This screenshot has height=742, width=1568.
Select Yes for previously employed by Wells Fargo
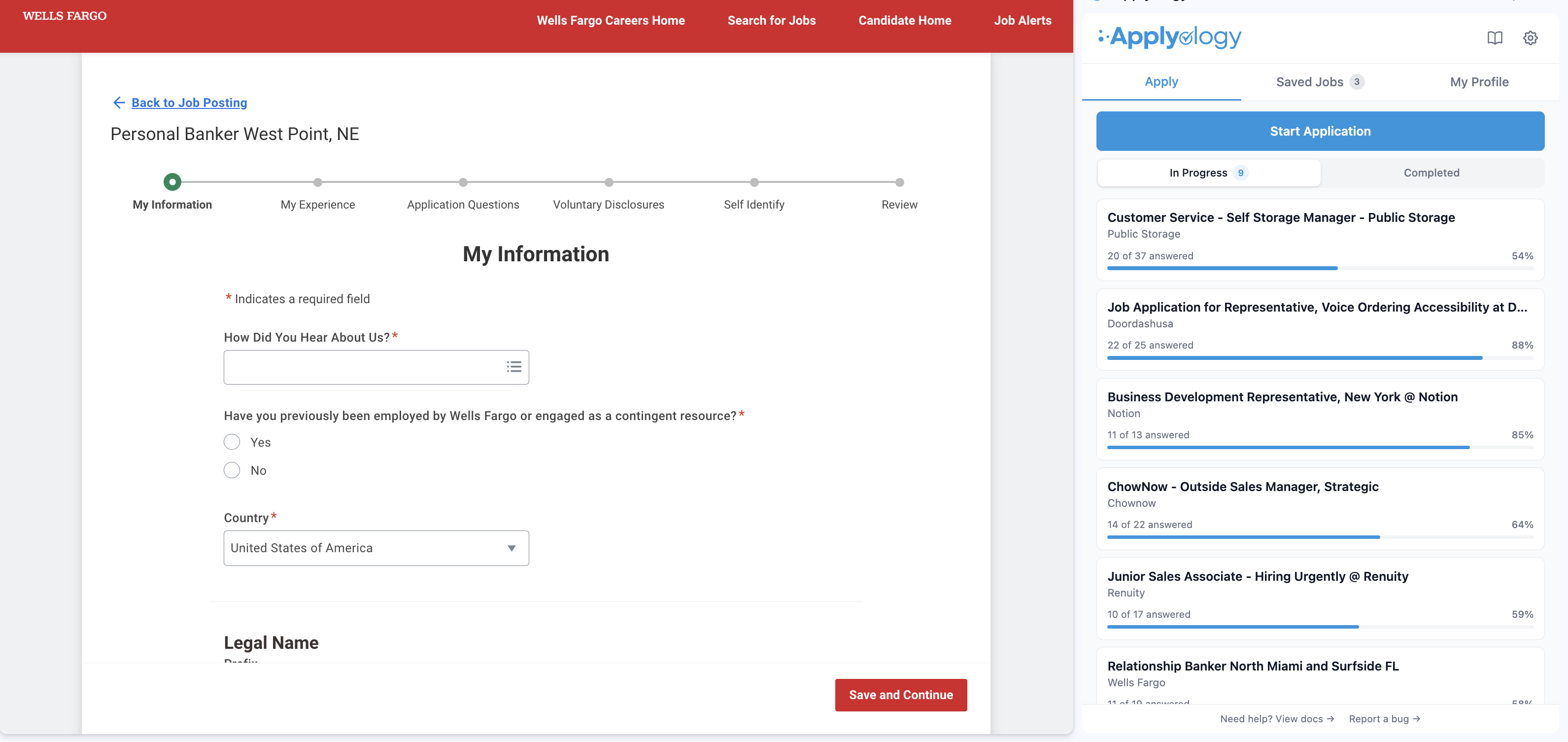232,442
